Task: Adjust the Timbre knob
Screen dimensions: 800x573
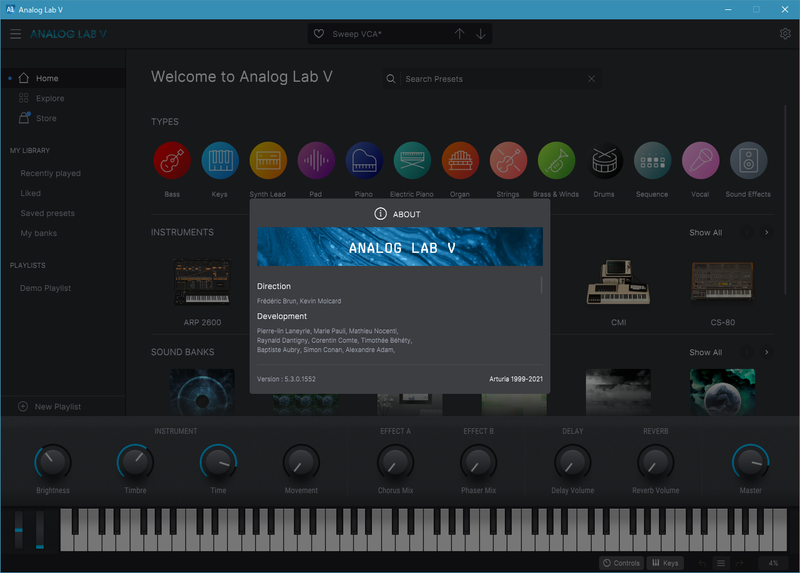Action: point(135,462)
